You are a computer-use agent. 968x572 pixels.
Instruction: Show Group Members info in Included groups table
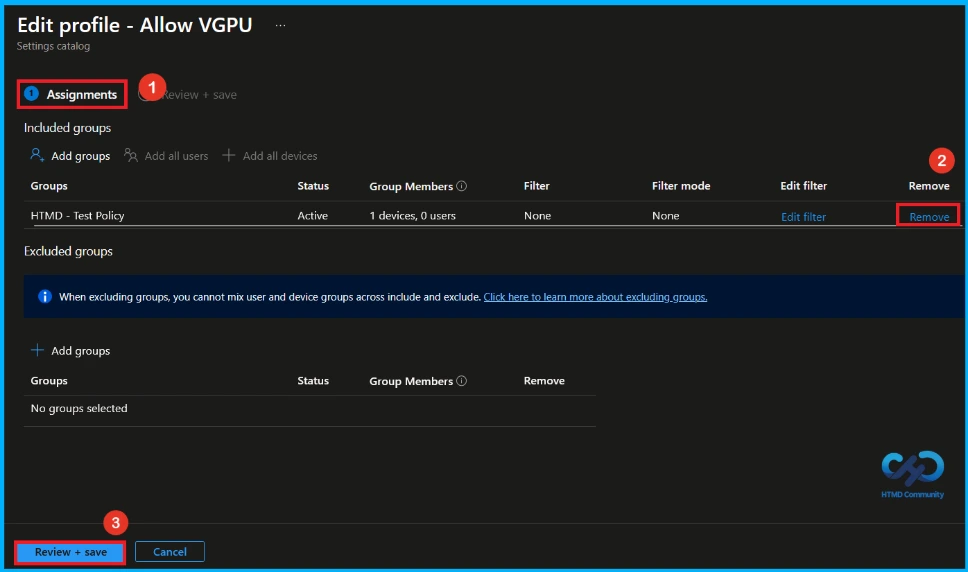pyautogui.click(x=462, y=186)
